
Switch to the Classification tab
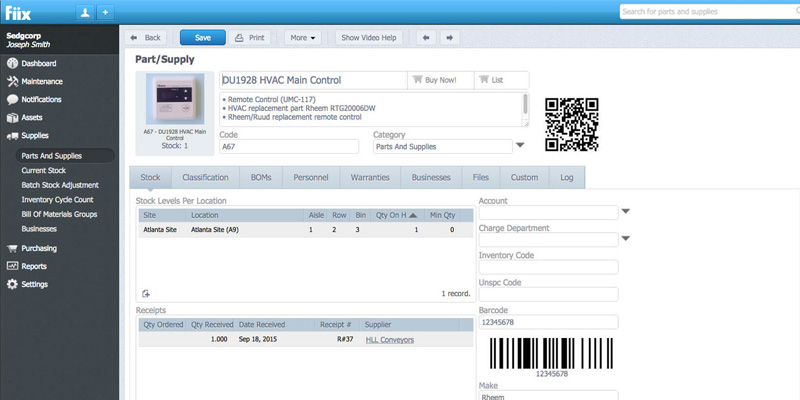coord(205,178)
